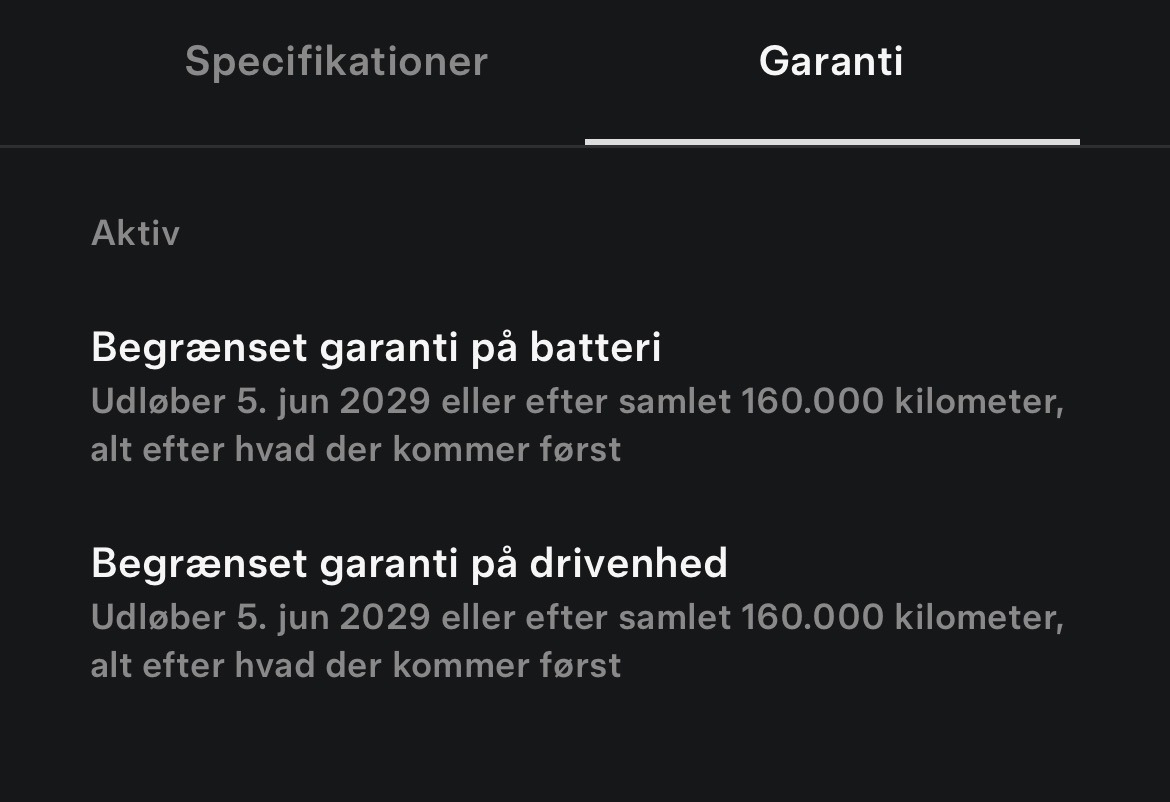
Task: Click Udløber in the battery warranty description
Action: (x=158, y=402)
